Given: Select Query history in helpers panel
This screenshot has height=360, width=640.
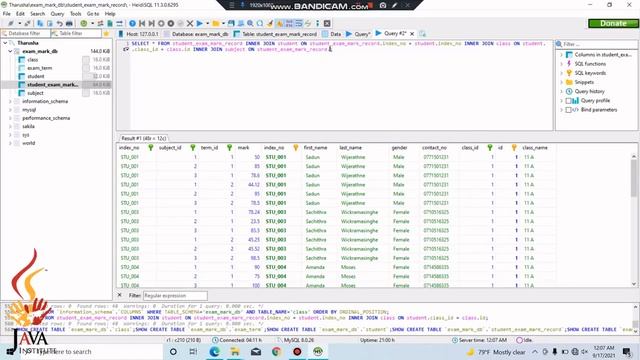Looking at the screenshot, I should (589, 91).
